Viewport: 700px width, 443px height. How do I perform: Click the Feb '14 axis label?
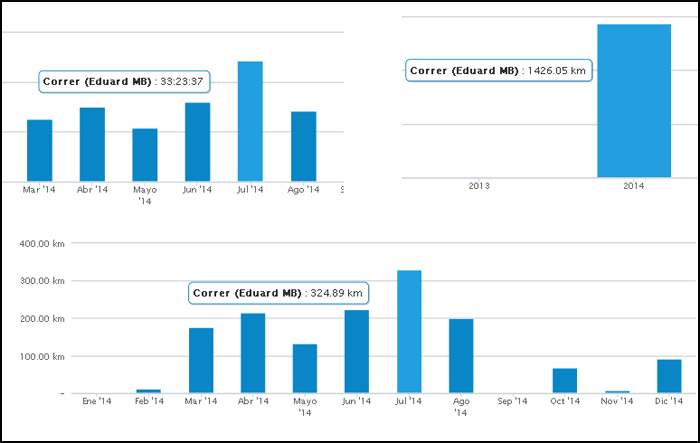[150, 401]
